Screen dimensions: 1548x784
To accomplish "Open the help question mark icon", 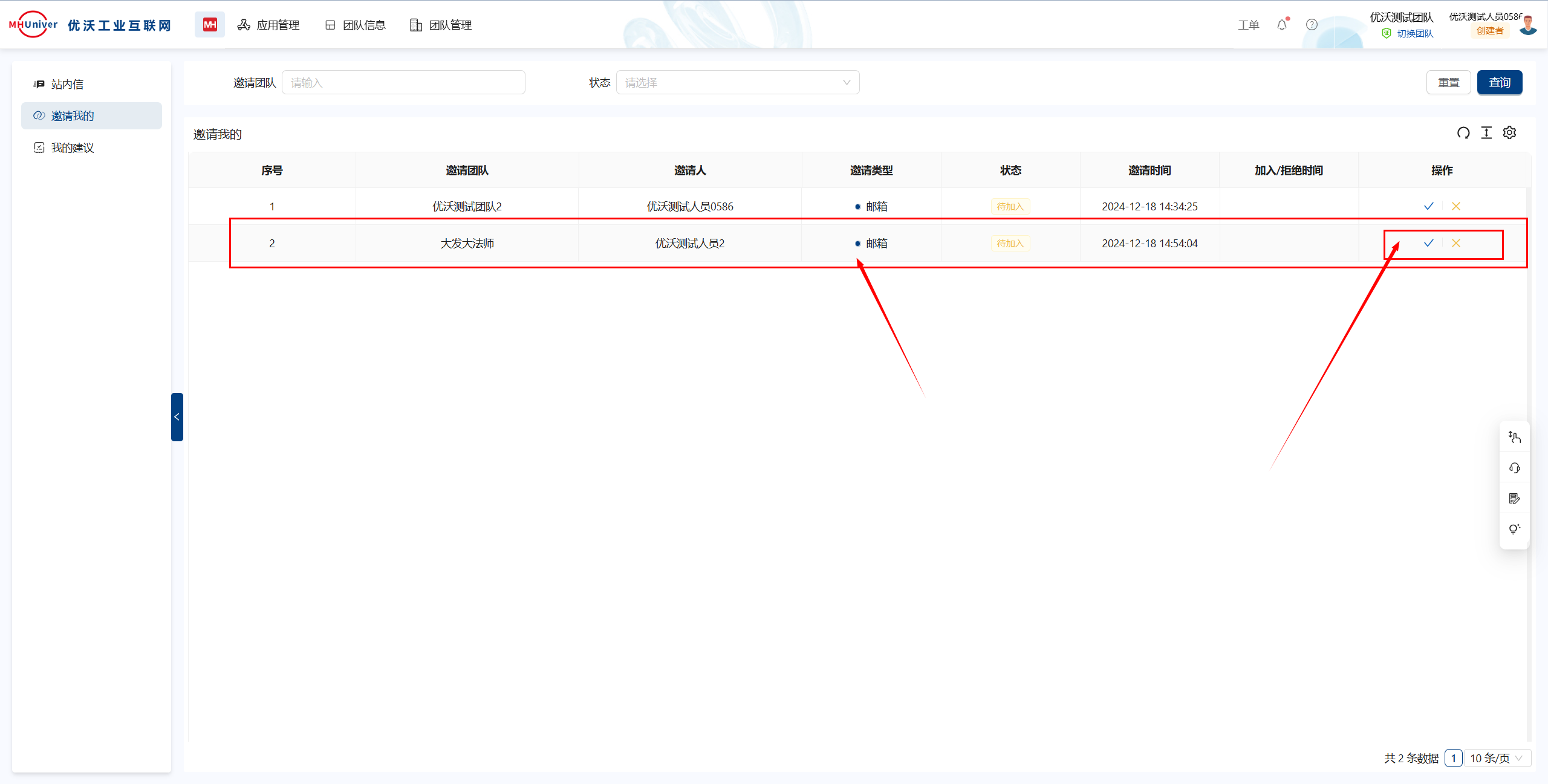I will [x=1312, y=25].
